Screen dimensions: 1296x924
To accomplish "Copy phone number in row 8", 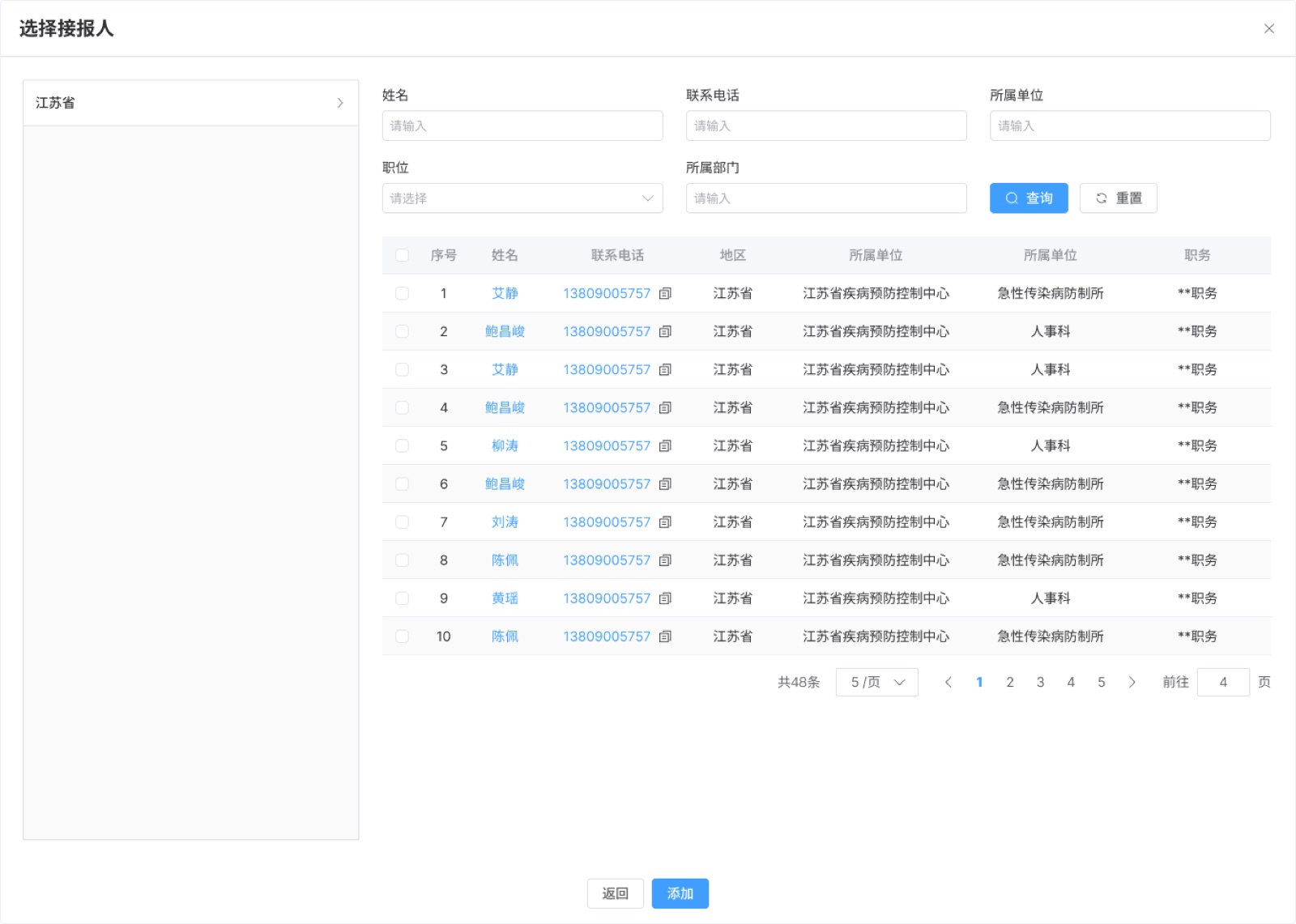I will (665, 560).
